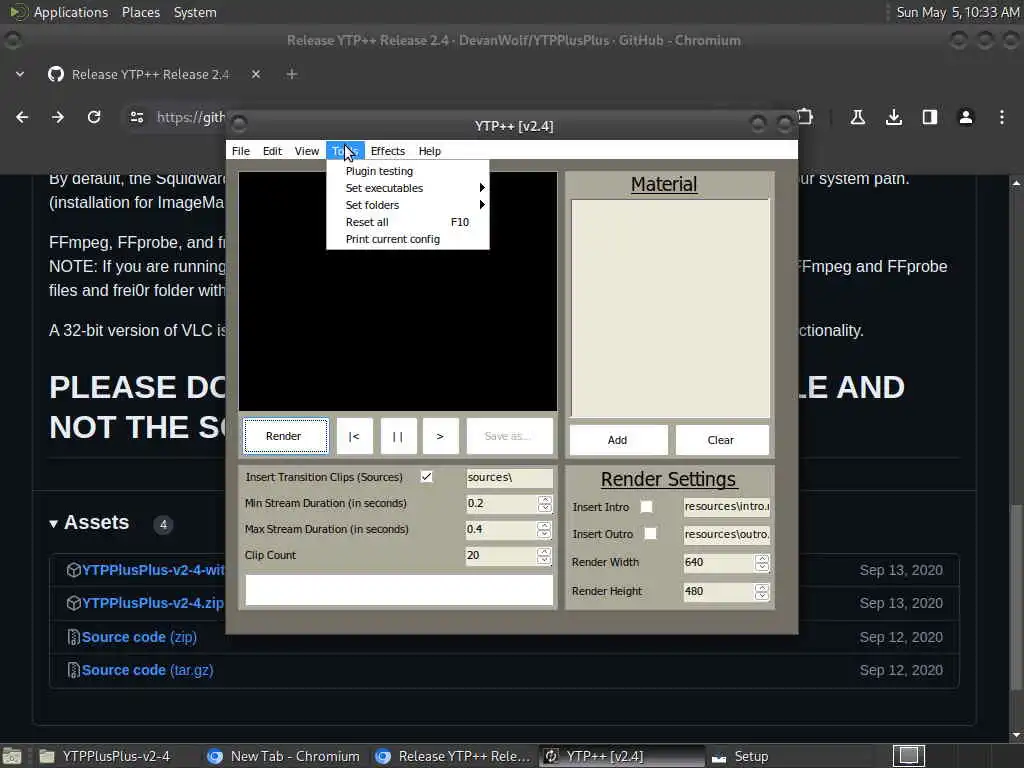This screenshot has width=1024, height=768.
Task: Click Clear under Material list
Action: (x=722, y=440)
